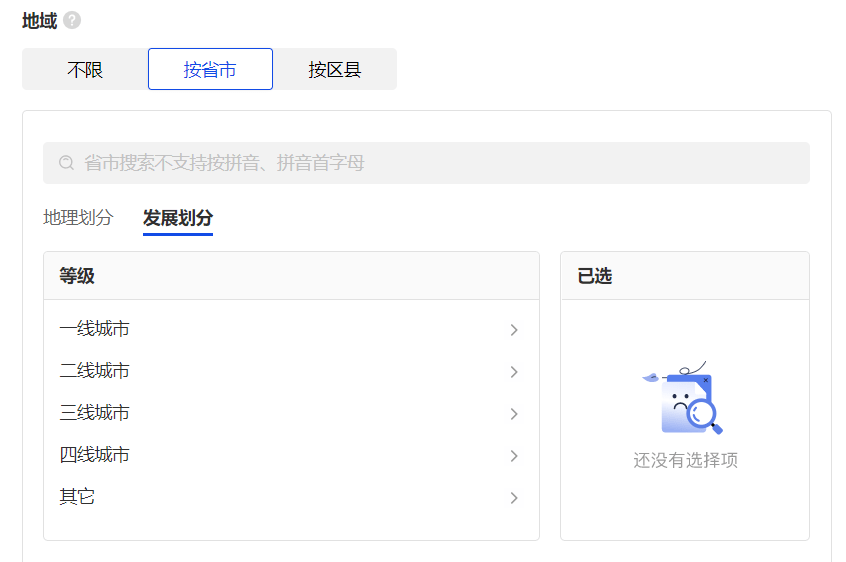Expand 三线城市 using its chevron arrow

tap(514, 414)
